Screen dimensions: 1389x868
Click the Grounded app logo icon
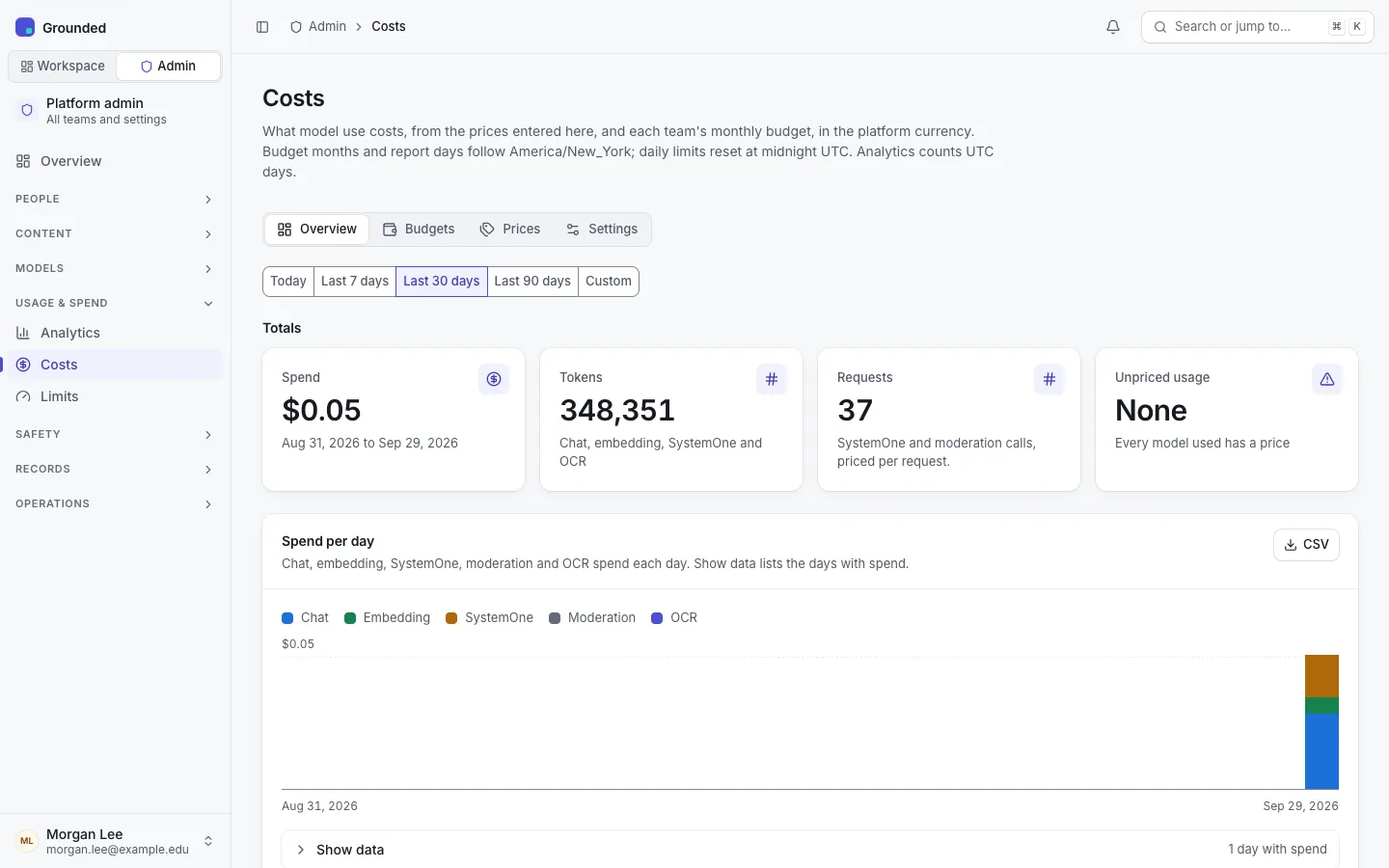25,27
